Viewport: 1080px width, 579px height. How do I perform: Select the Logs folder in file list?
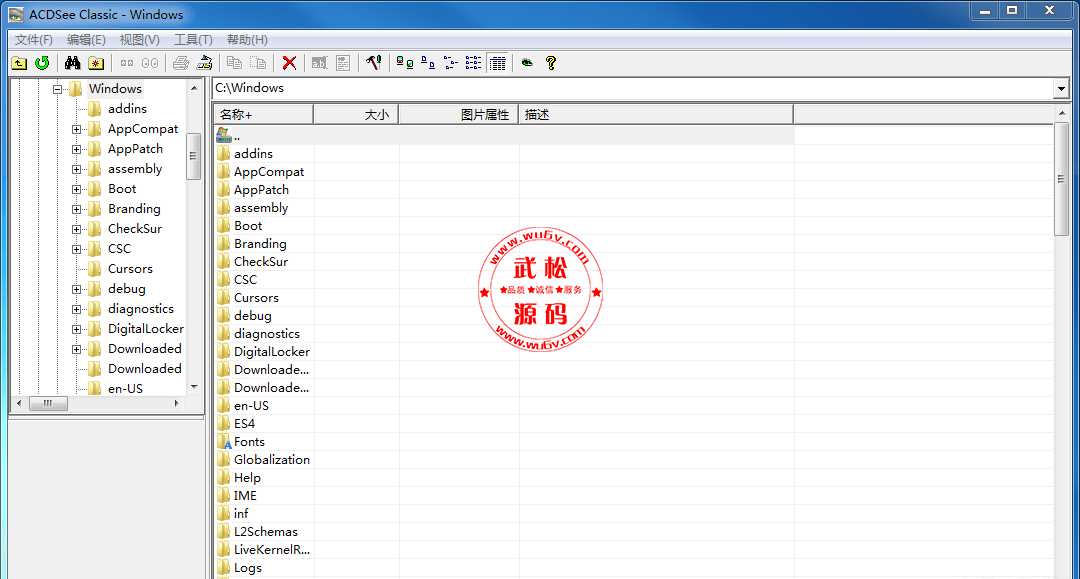248,567
